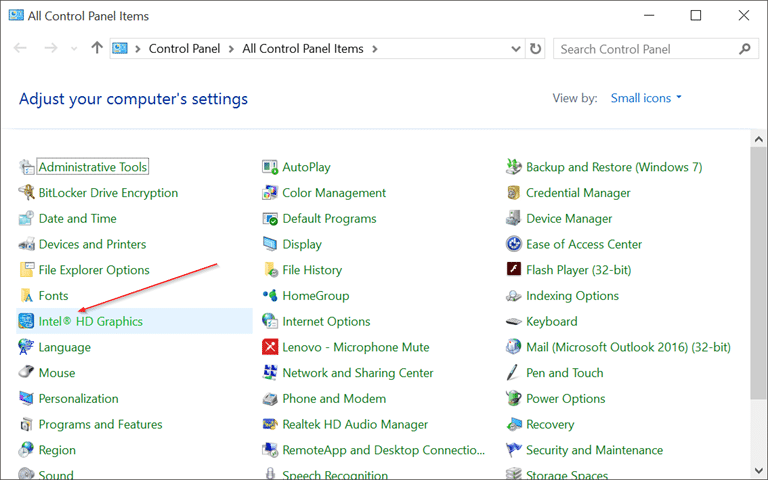Launch the Intel HD Graphics icon

26,321
